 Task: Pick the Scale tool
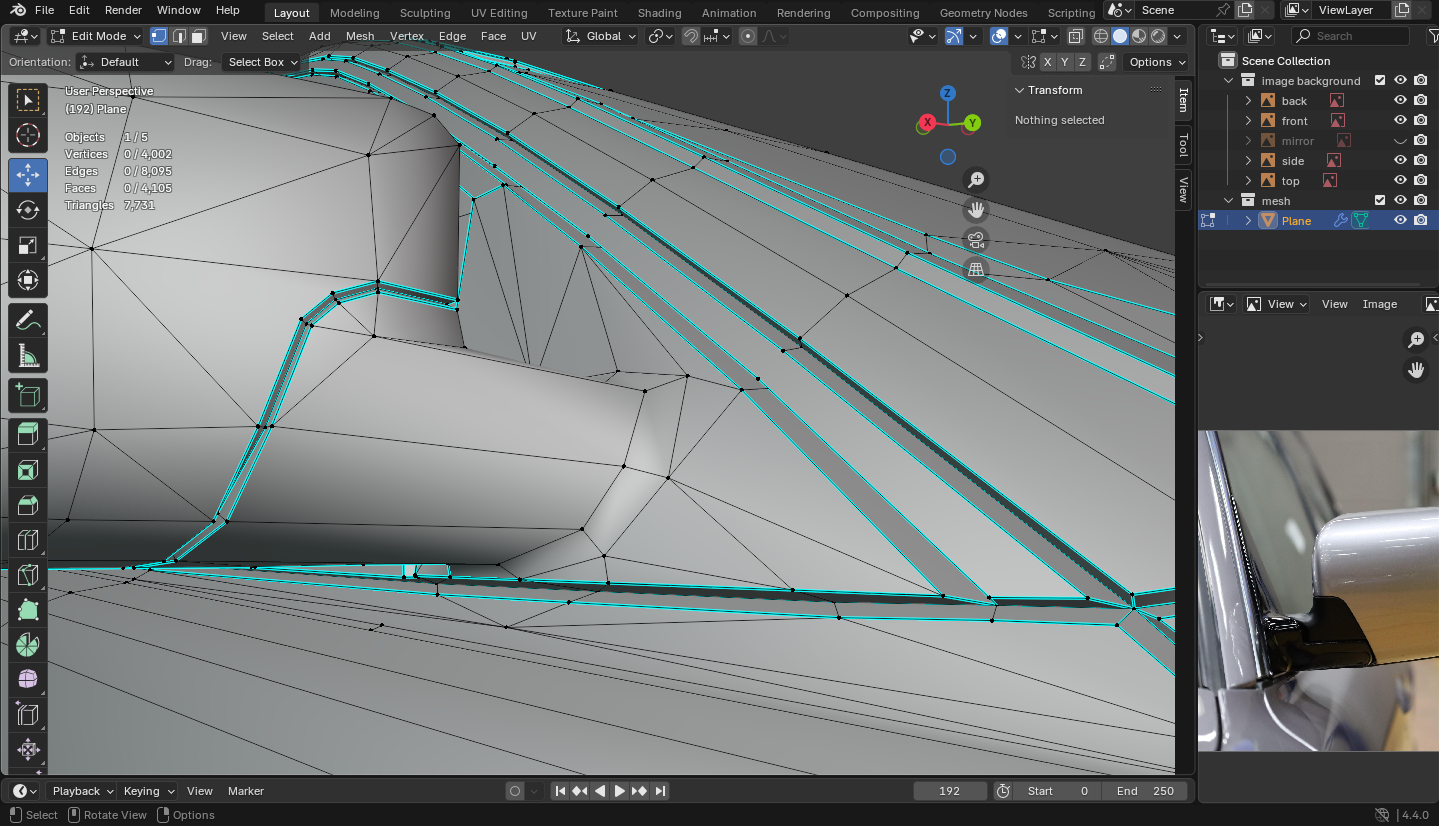pyautogui.click(x=28, y=245)
